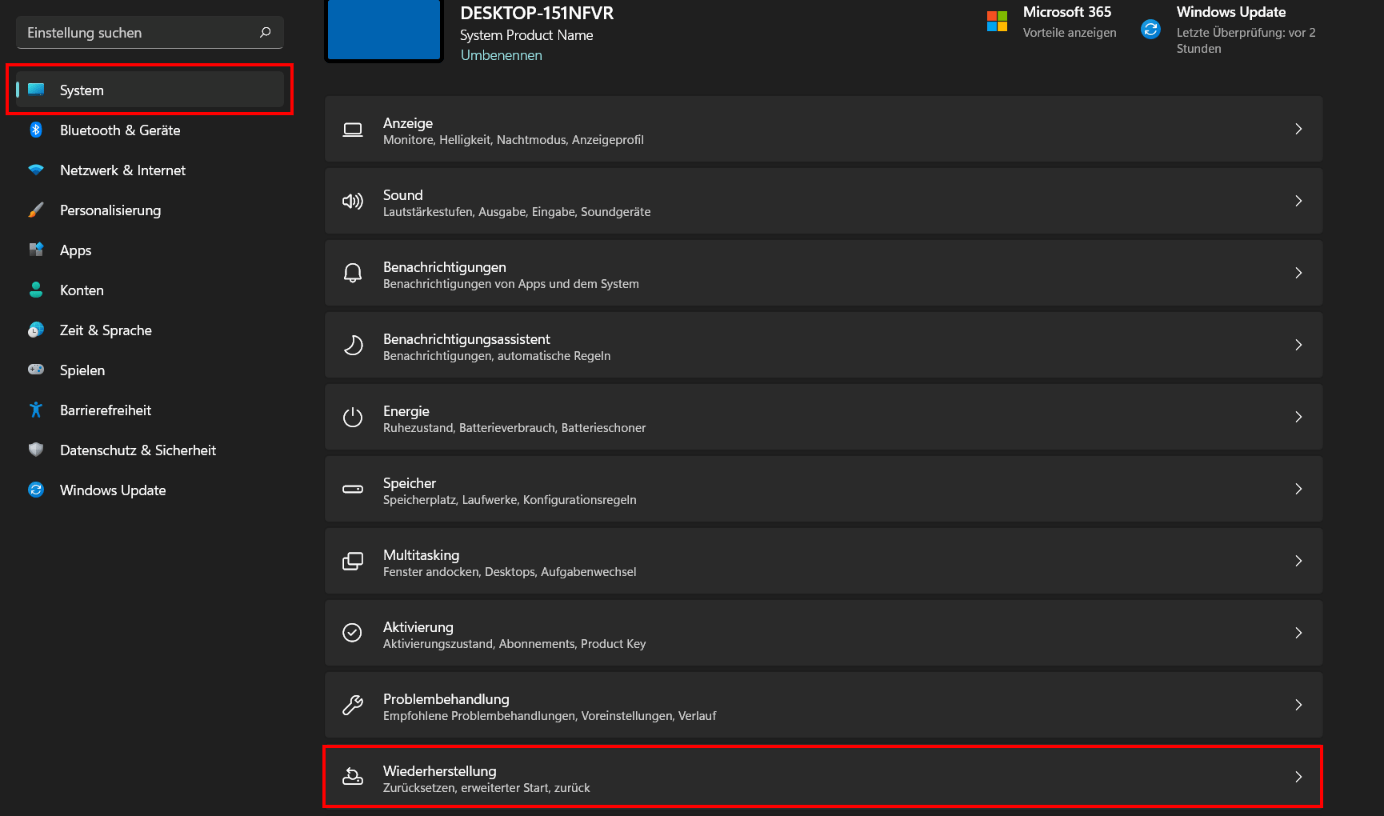Click the Barrierefreiheit accessibility icon
Screen dimensions: 1384x816
[36, 410]
